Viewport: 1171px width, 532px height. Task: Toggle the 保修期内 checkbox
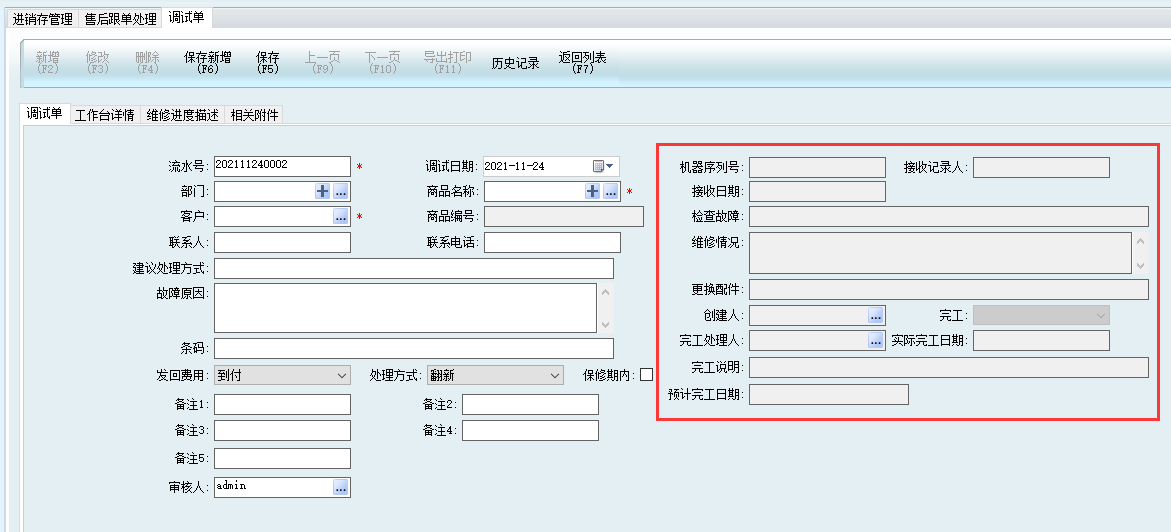tap(646, 375)
